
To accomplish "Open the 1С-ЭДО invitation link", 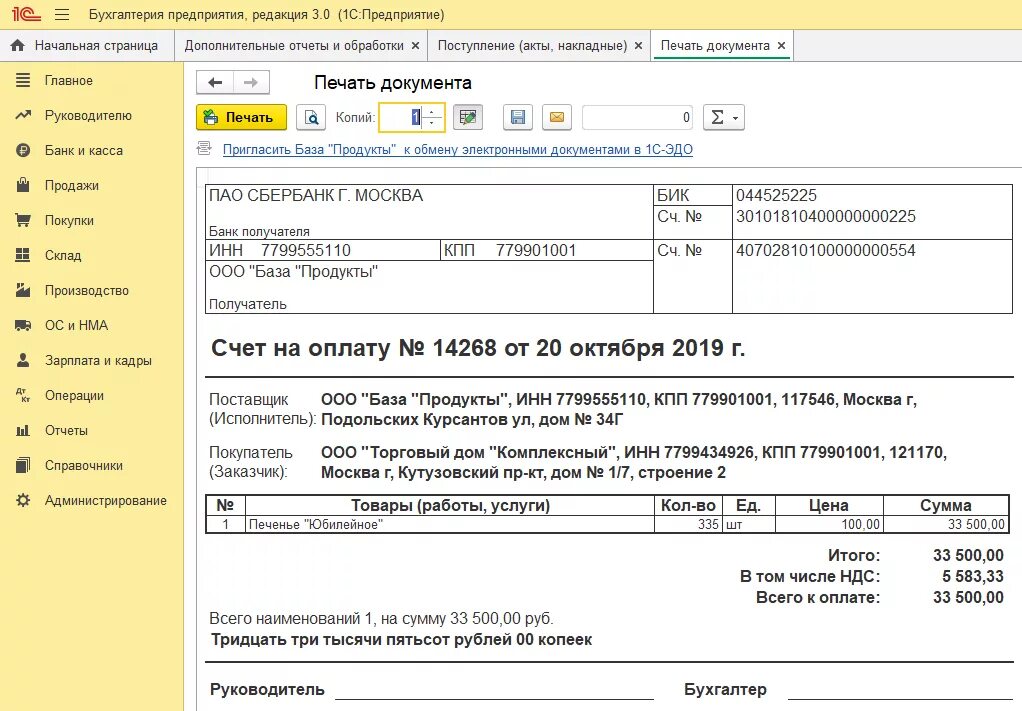I will click(458, 149).
